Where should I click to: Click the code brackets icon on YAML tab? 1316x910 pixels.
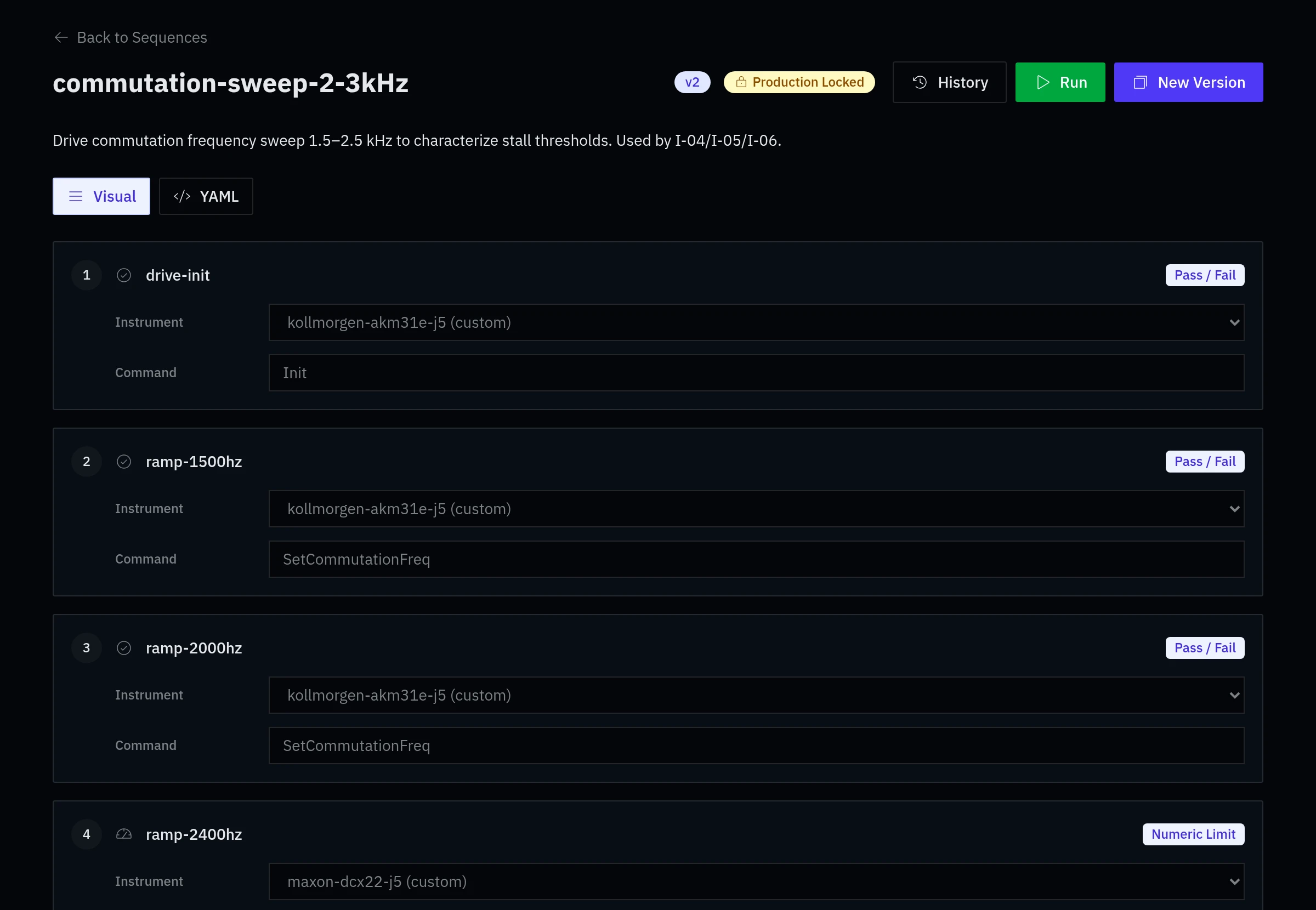[x=182, y=197]
